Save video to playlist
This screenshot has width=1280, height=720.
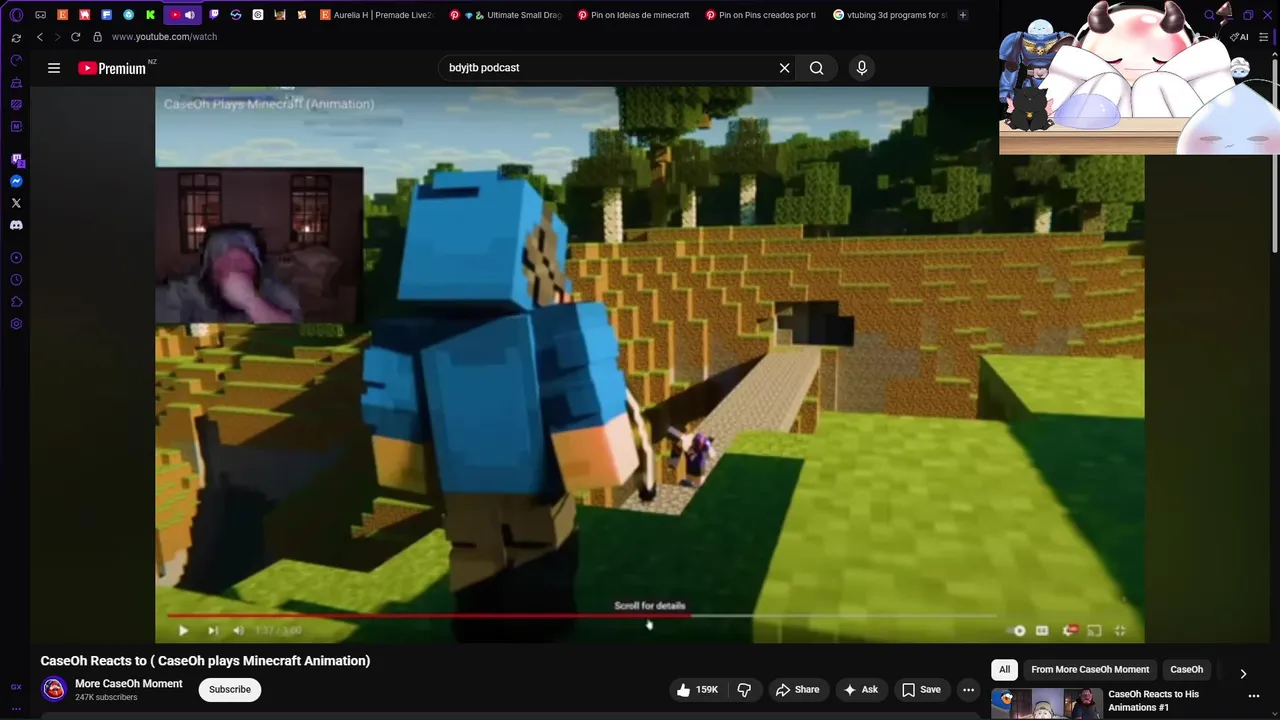[x=921, y=689]
